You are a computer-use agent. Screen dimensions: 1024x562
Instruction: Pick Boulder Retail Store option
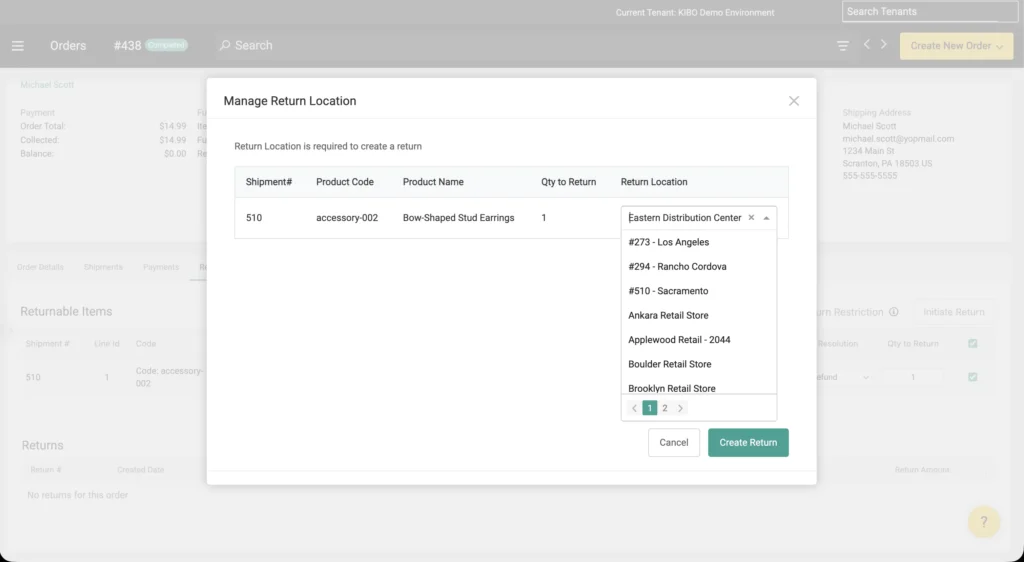[x=670, y=364]
